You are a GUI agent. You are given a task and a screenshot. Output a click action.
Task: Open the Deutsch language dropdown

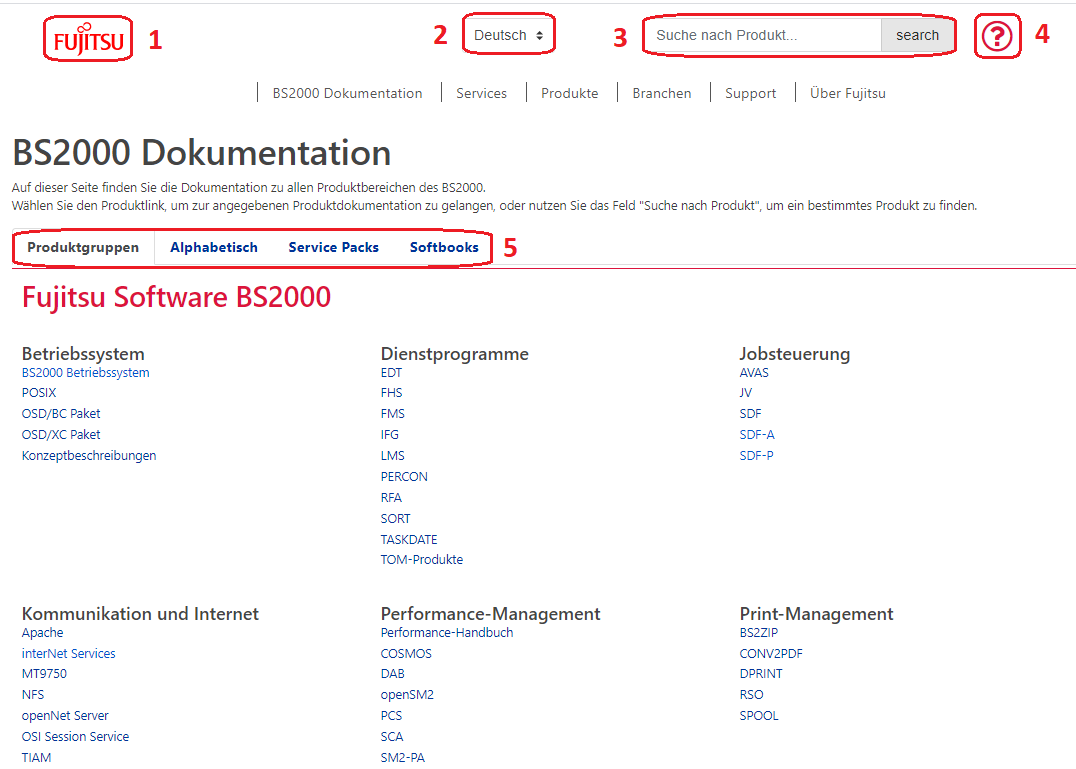(508, 35)
